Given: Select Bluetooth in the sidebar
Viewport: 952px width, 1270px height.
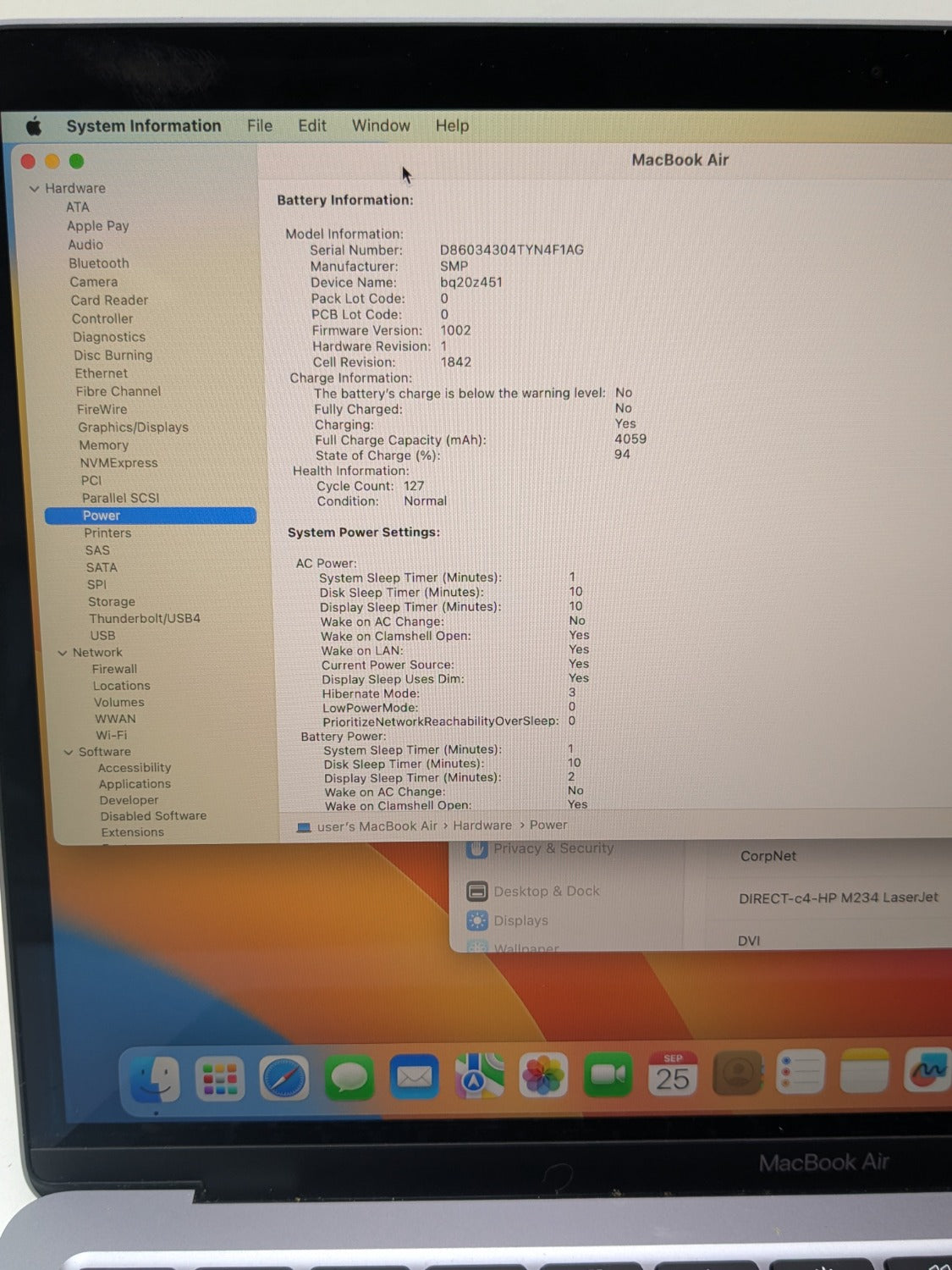Looking at the screenshot, I should pyautogui.click(x=99, y=263).
